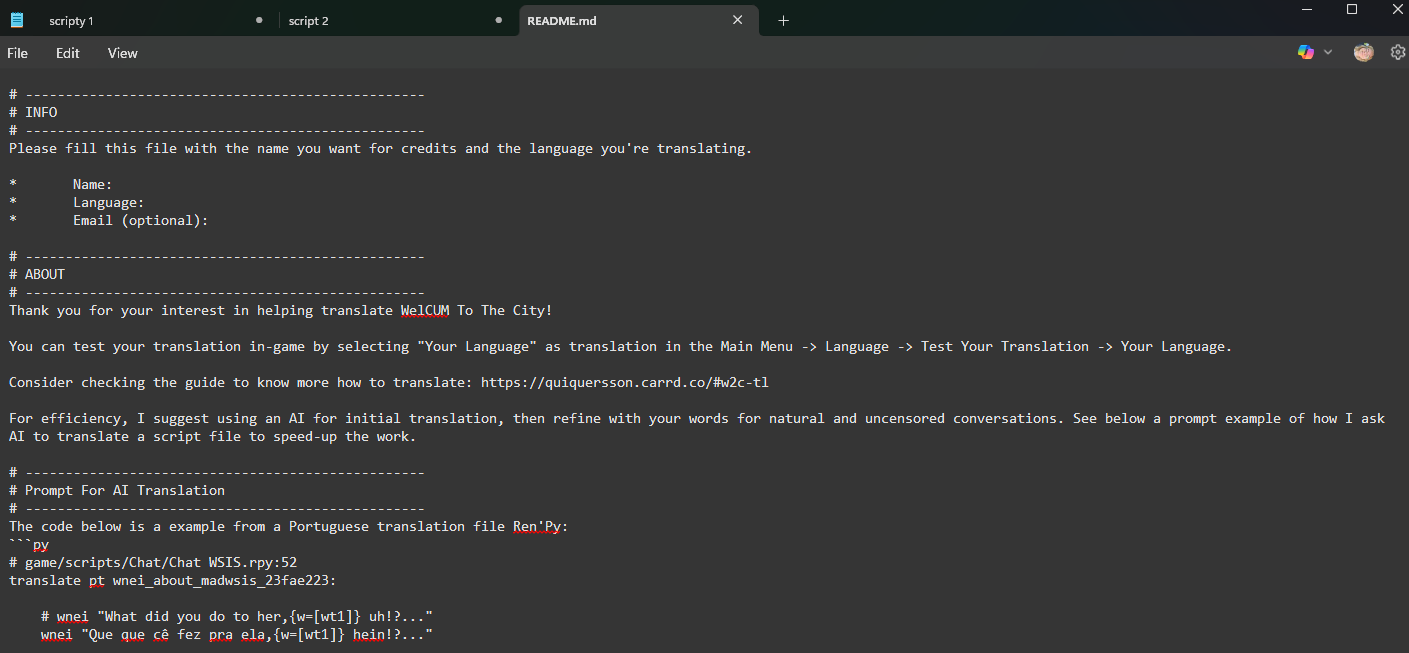Click the '# Prompt For AI Translation' heading
Image resolution: width=1409 pixels, height=653 pixels.
[x=117, y=490]
